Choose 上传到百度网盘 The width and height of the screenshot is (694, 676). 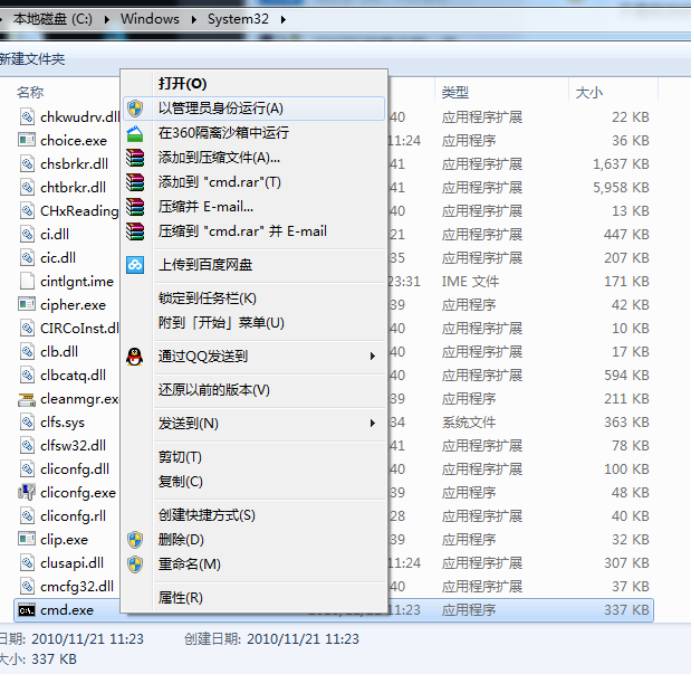click(254, 265)
